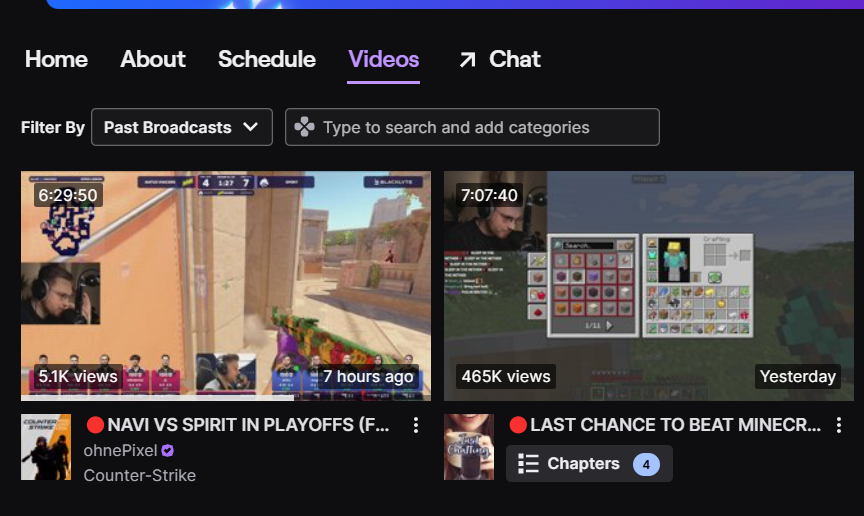The width and height of the screenshot is (864, 516).
Task: Open options menu for NAVI VS SPIRIT video
Action: point(416,425)
